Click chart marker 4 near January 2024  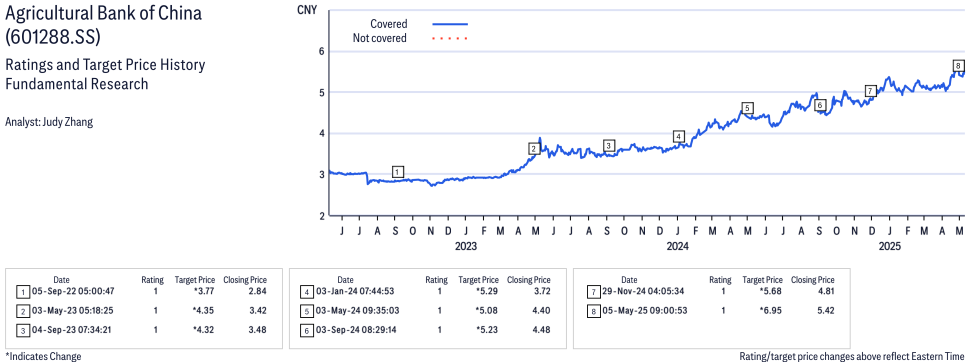(679, 137)
